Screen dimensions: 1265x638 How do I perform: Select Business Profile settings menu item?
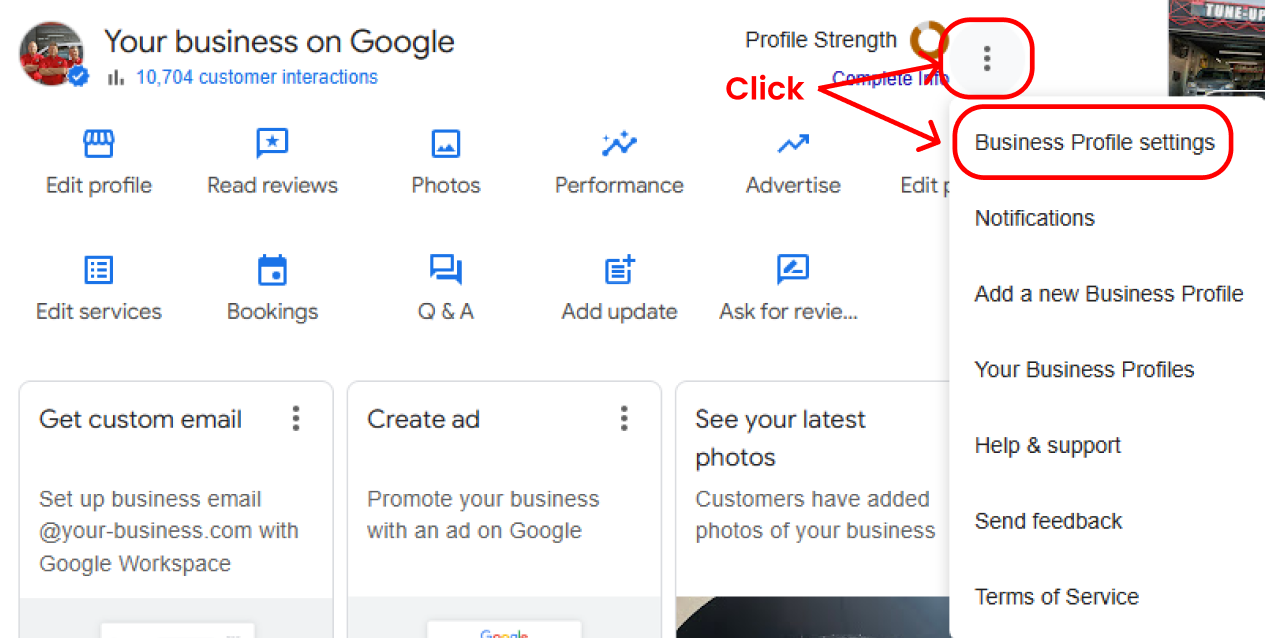tap(1094, 142)
